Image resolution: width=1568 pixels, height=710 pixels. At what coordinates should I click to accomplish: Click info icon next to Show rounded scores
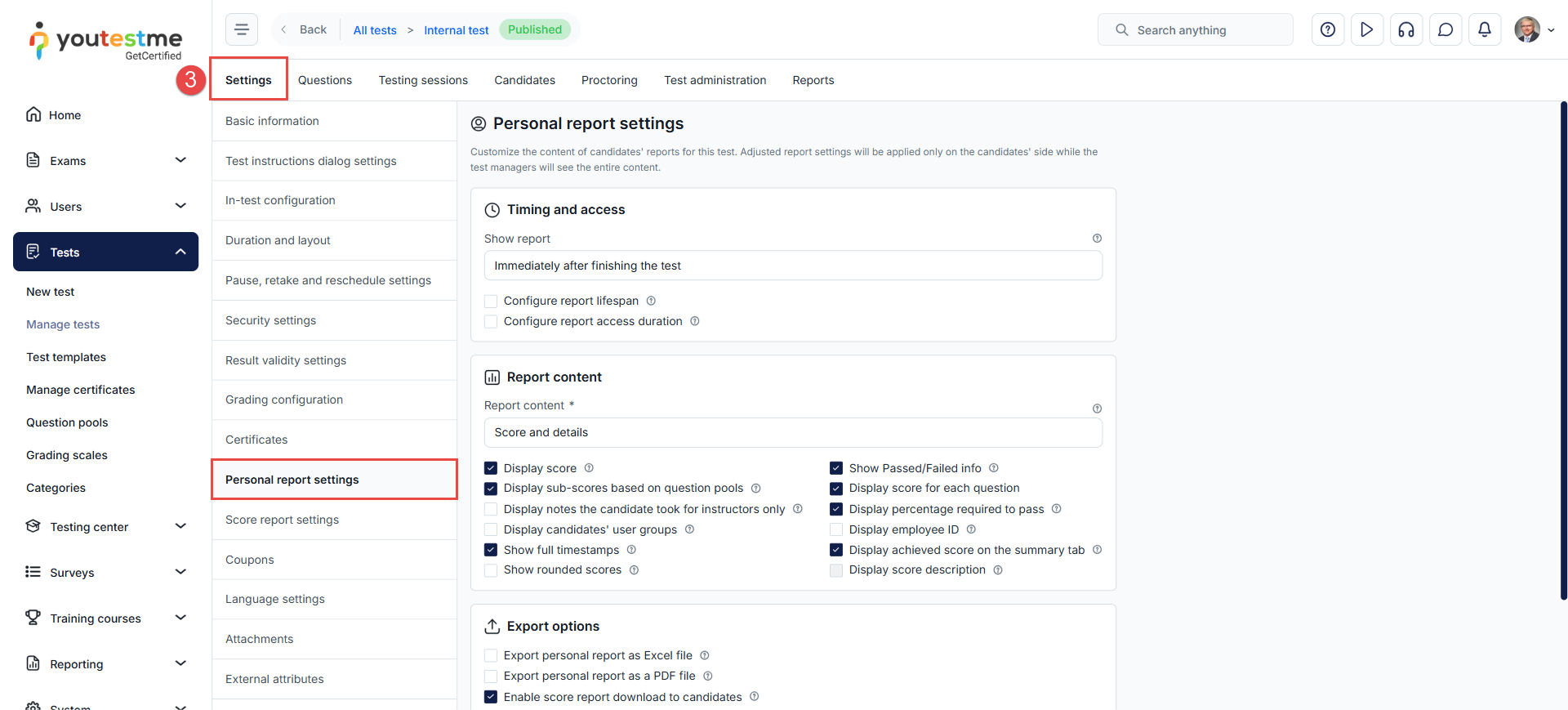634,570
